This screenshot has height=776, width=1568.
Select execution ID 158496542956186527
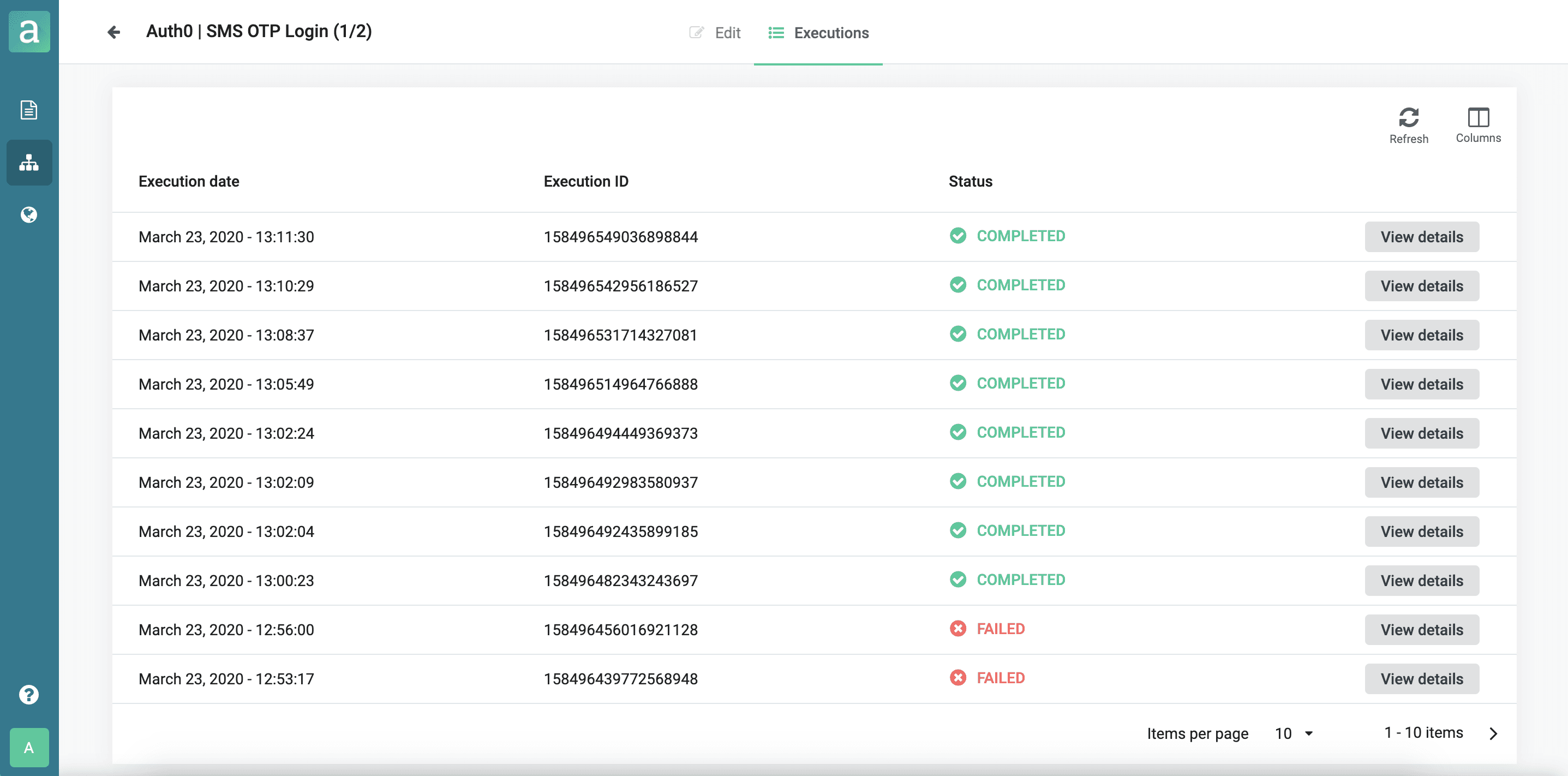[x=620, y=286]
